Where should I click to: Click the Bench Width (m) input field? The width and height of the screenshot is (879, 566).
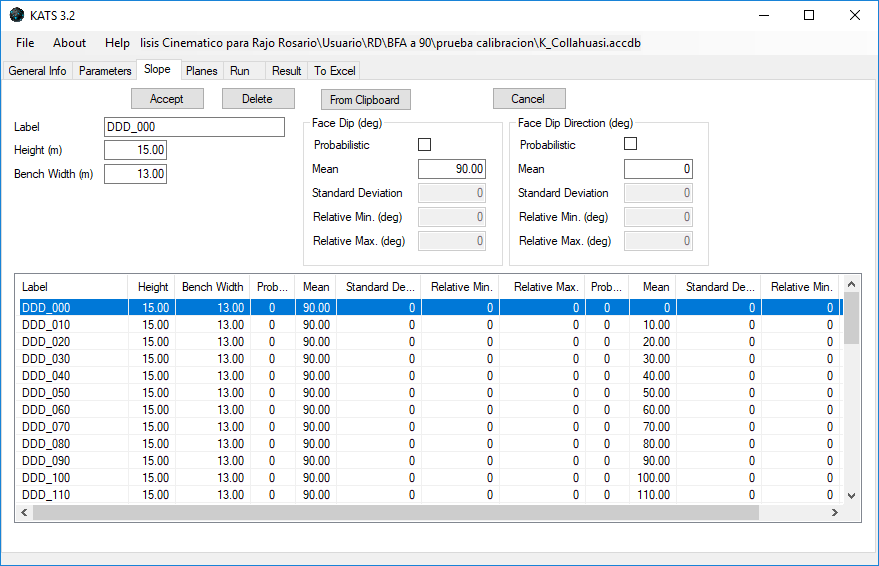[x=135, y=174]
